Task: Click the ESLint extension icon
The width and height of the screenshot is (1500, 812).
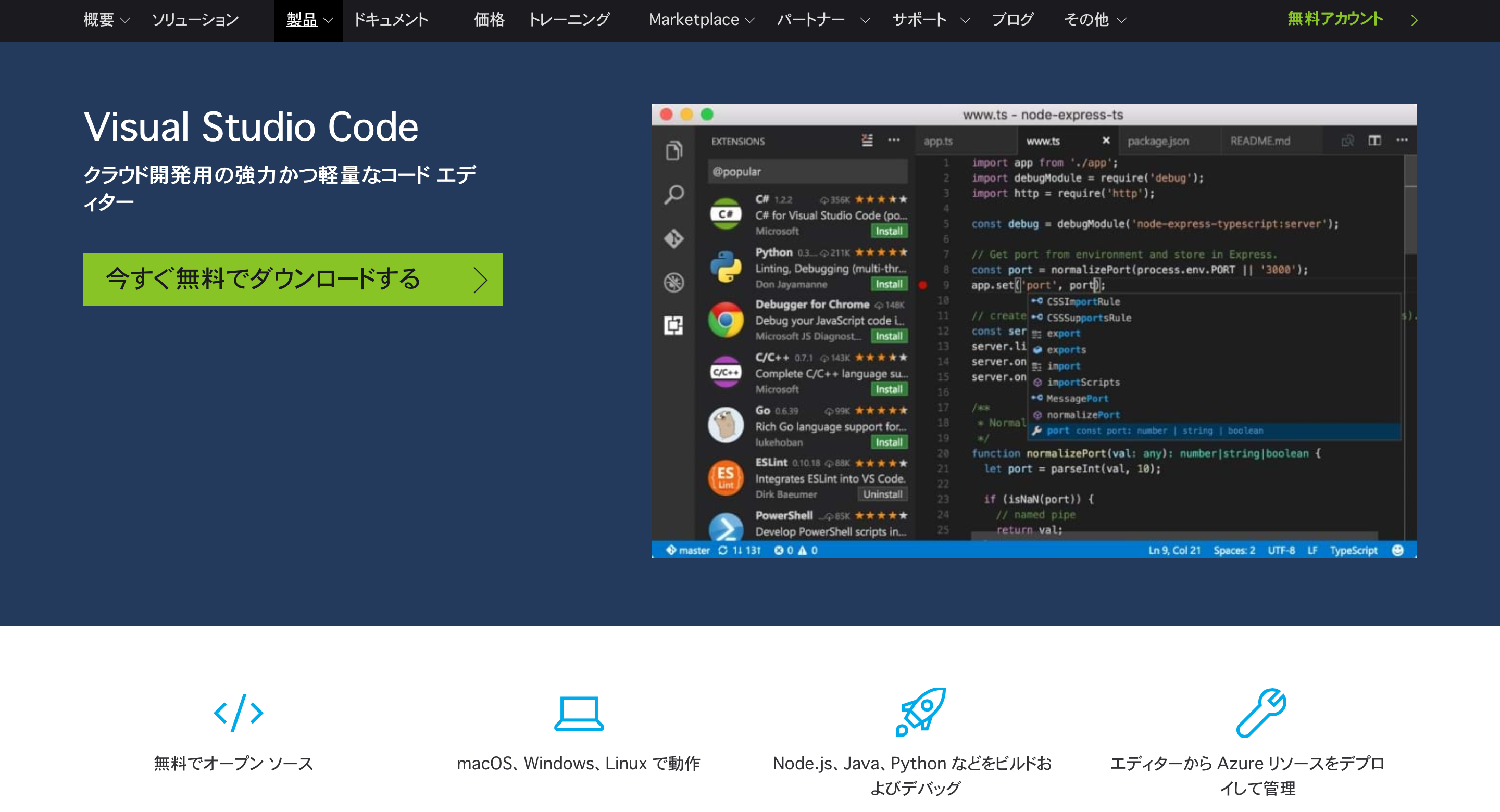Action: (x=726, y=478)
